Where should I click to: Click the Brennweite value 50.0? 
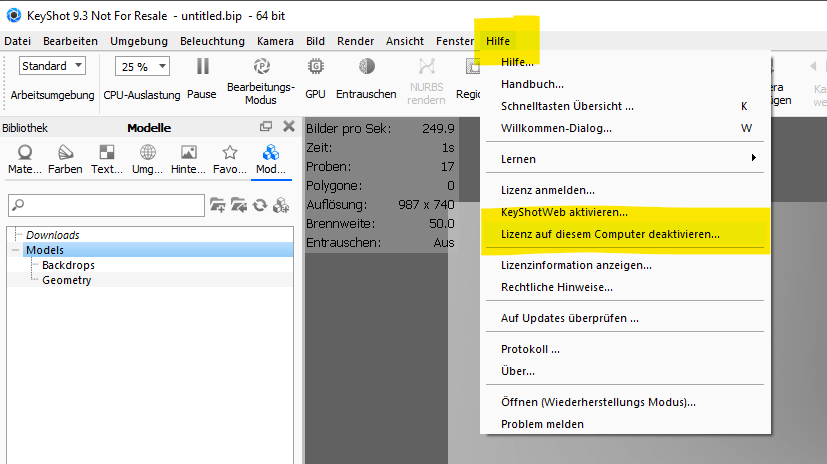(441, 224)
